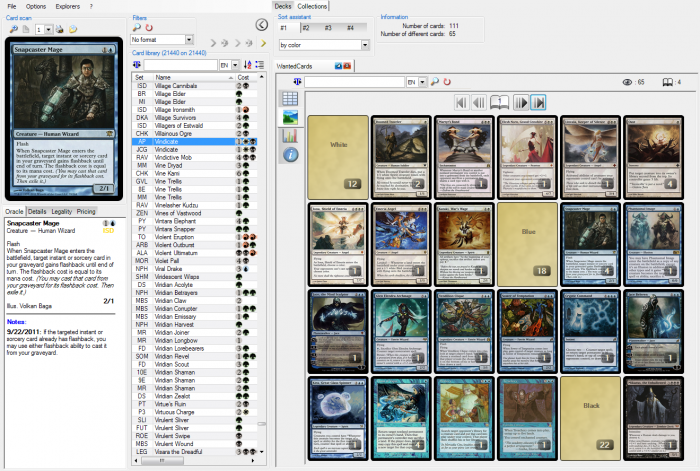Click the list view options icon
The height and width of the screenshot is (471, 700).
click(259, 65)
